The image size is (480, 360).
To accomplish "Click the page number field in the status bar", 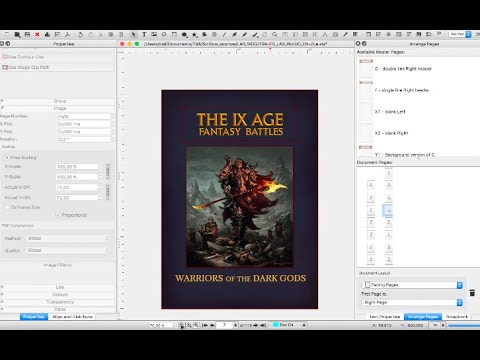I will click(x=224, y=325).
